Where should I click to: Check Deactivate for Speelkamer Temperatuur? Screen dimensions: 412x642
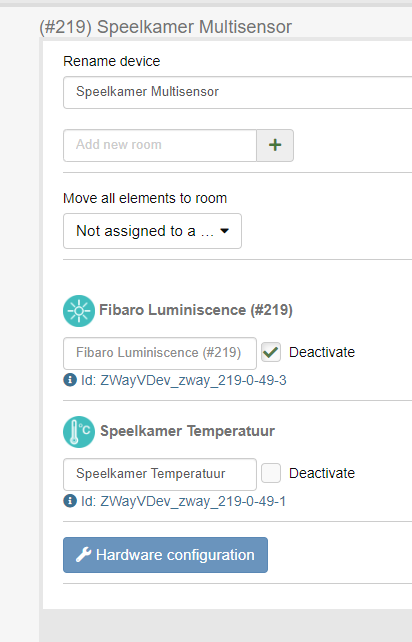(x=271, y=473)
